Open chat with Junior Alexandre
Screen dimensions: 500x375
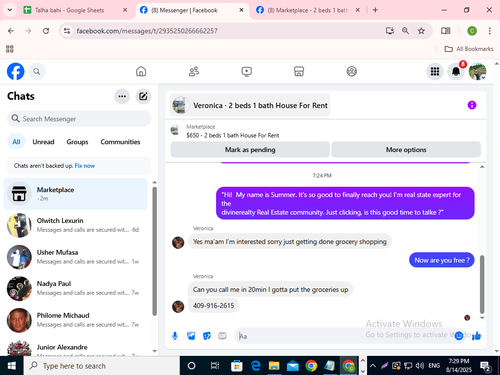coord(75,348)
